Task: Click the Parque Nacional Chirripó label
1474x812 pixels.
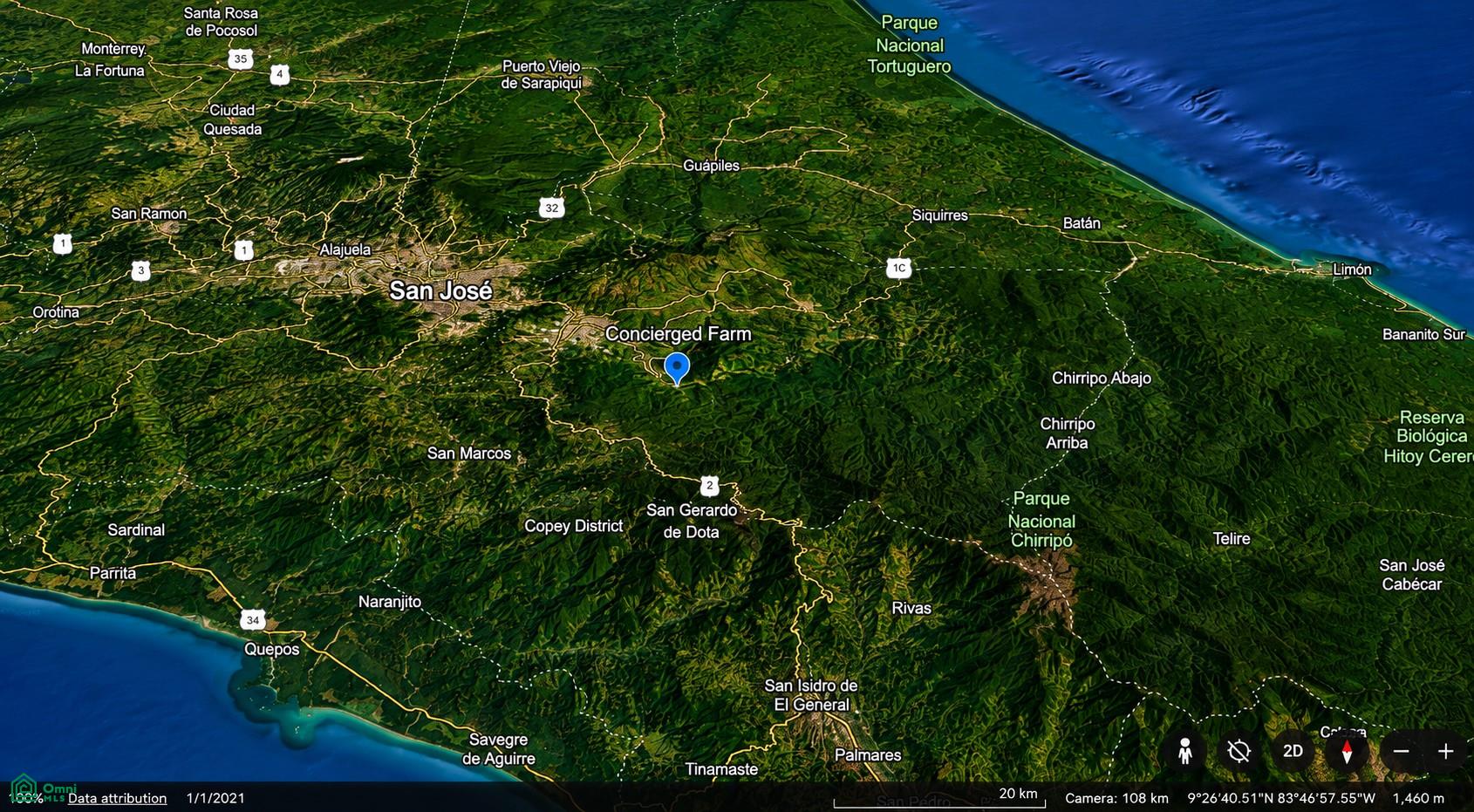Action: [x=1041, y=520]
